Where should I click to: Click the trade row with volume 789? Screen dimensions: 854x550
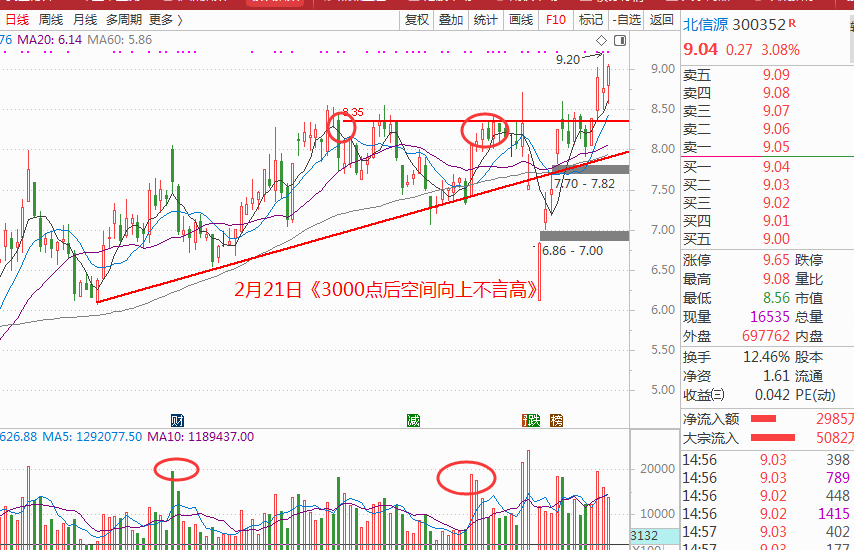[x=767, y=478]
